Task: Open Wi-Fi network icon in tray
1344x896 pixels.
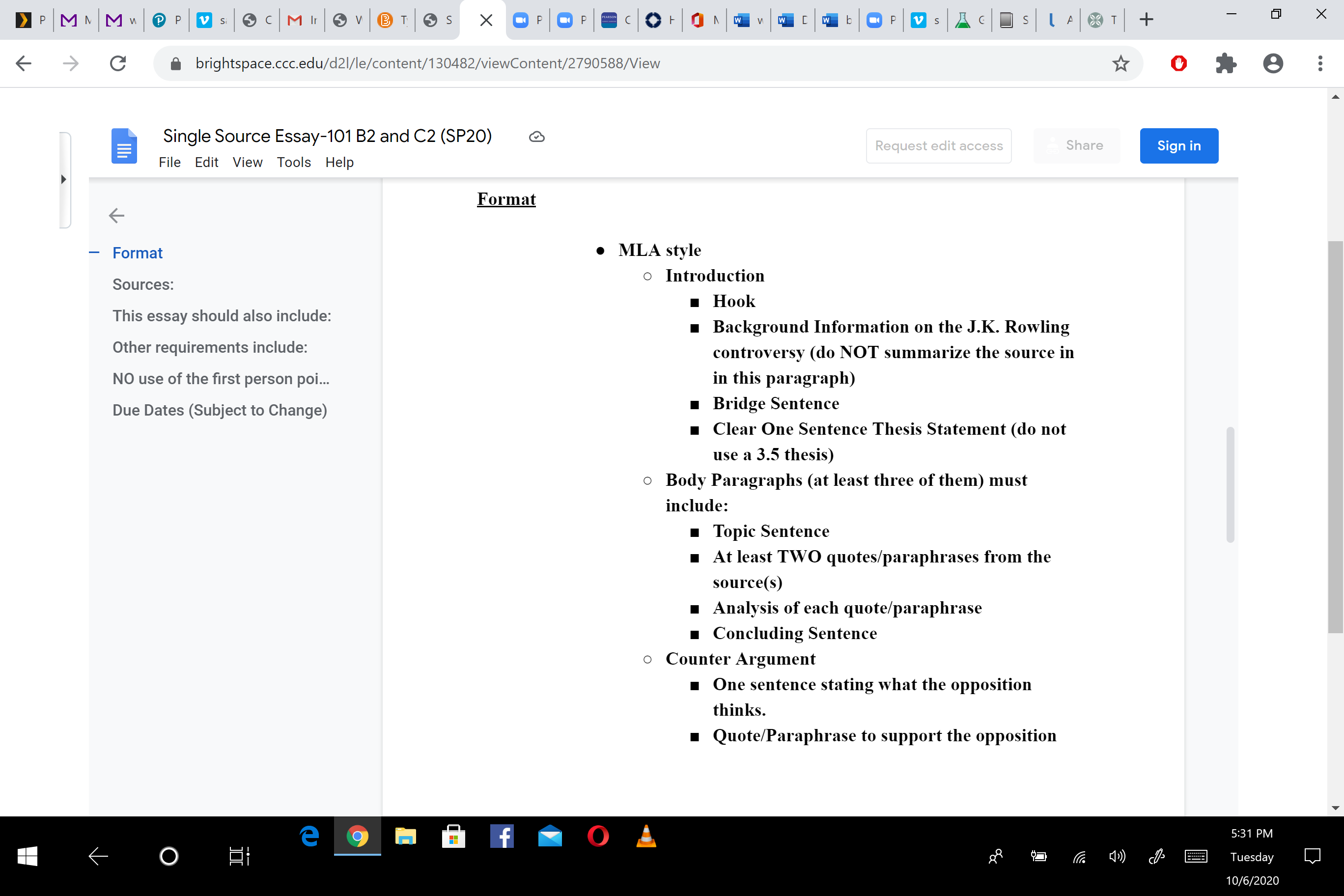Action: click(1079, 856)
